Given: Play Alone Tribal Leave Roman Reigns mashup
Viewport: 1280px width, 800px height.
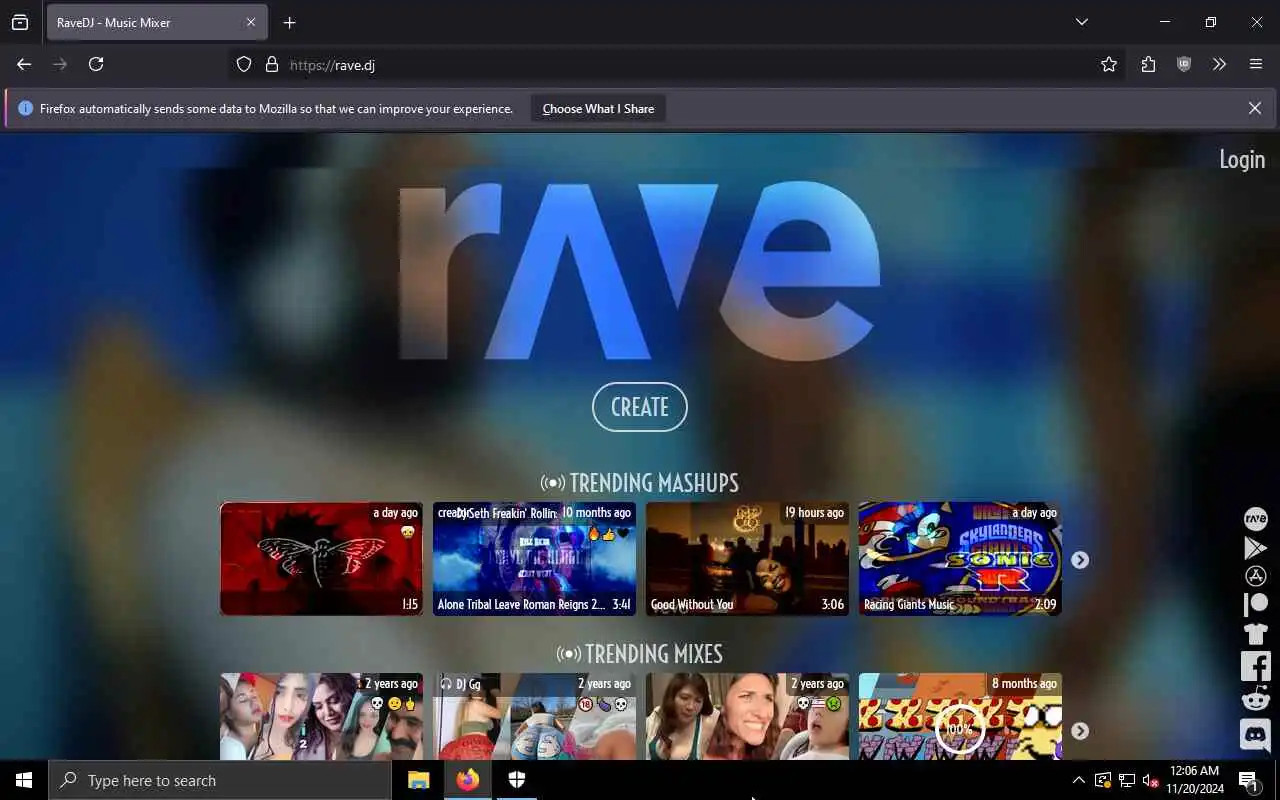Looking at the screenshot, I should pos(534,558).
